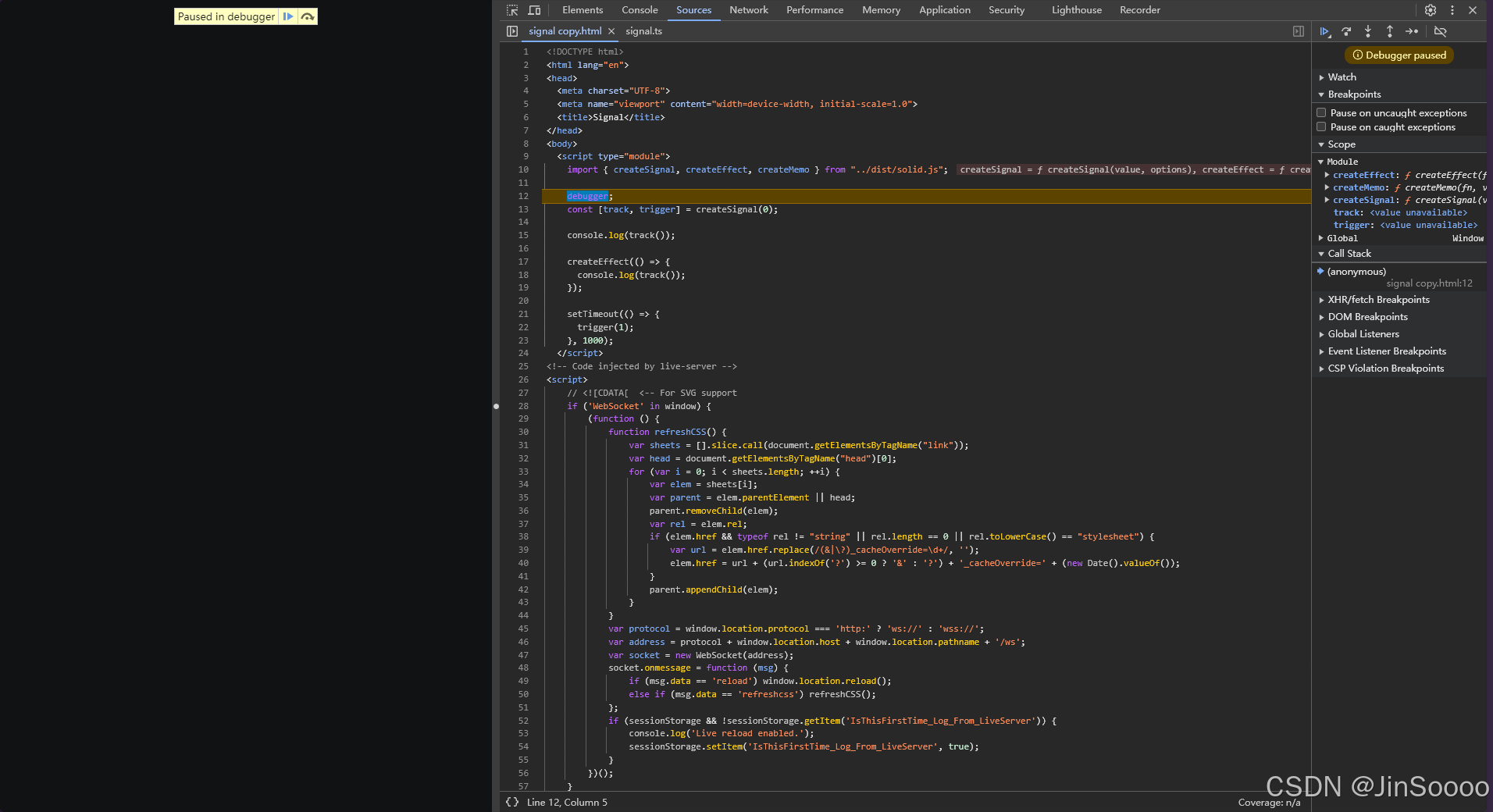Hide the debugger sidebar via its toggle icon

click(x=1299, y=31)
